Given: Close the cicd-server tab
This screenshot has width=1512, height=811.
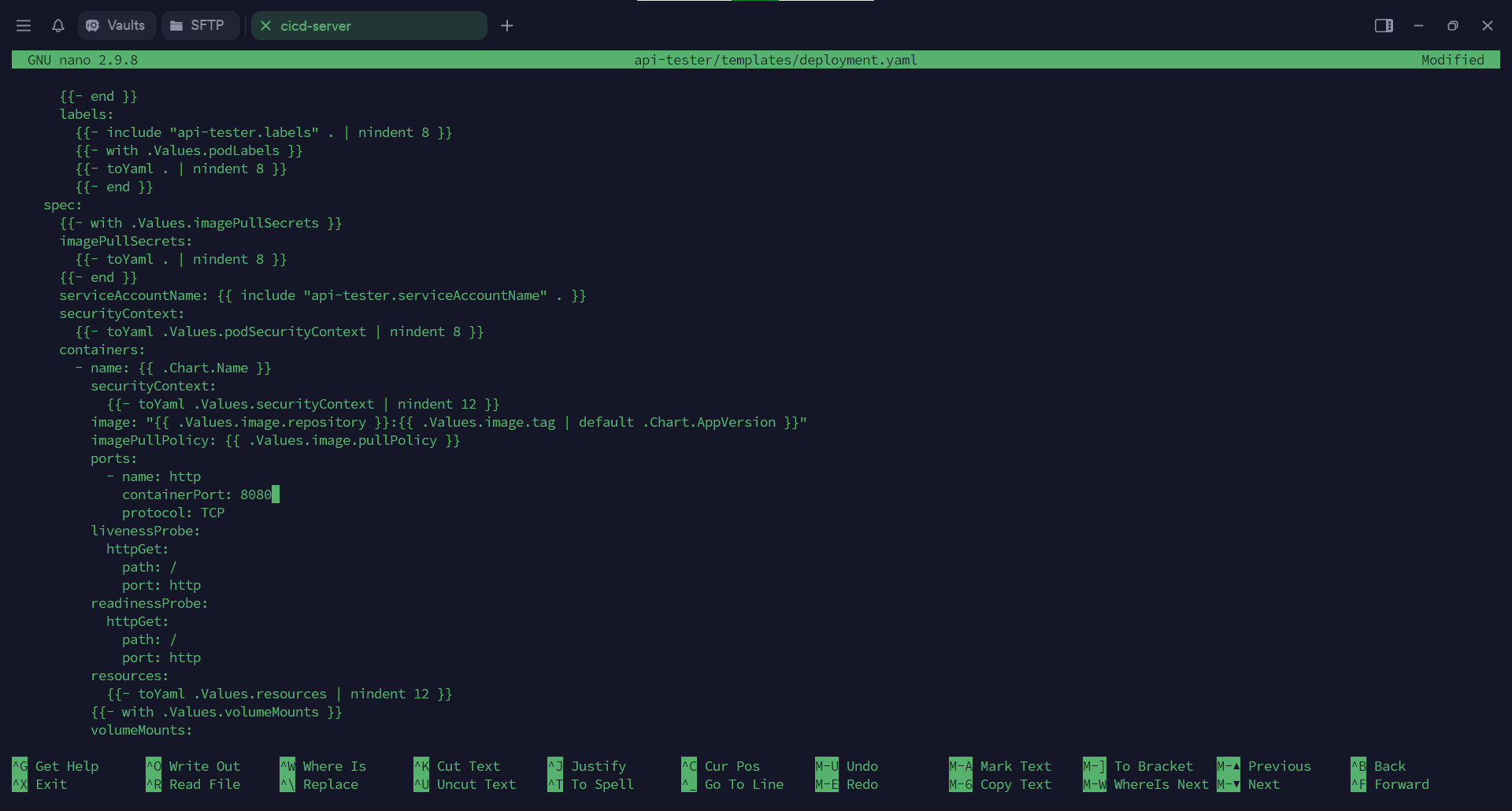Looking at the screenshot, I should 266,26.
